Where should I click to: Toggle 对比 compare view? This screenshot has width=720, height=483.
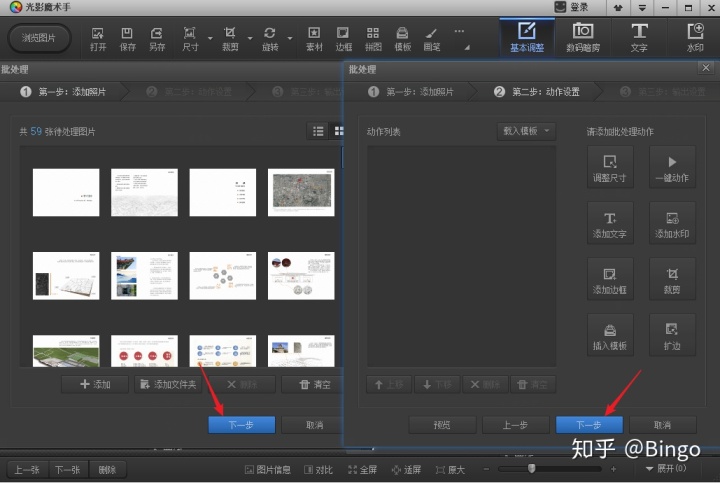(x=318, y=470)
